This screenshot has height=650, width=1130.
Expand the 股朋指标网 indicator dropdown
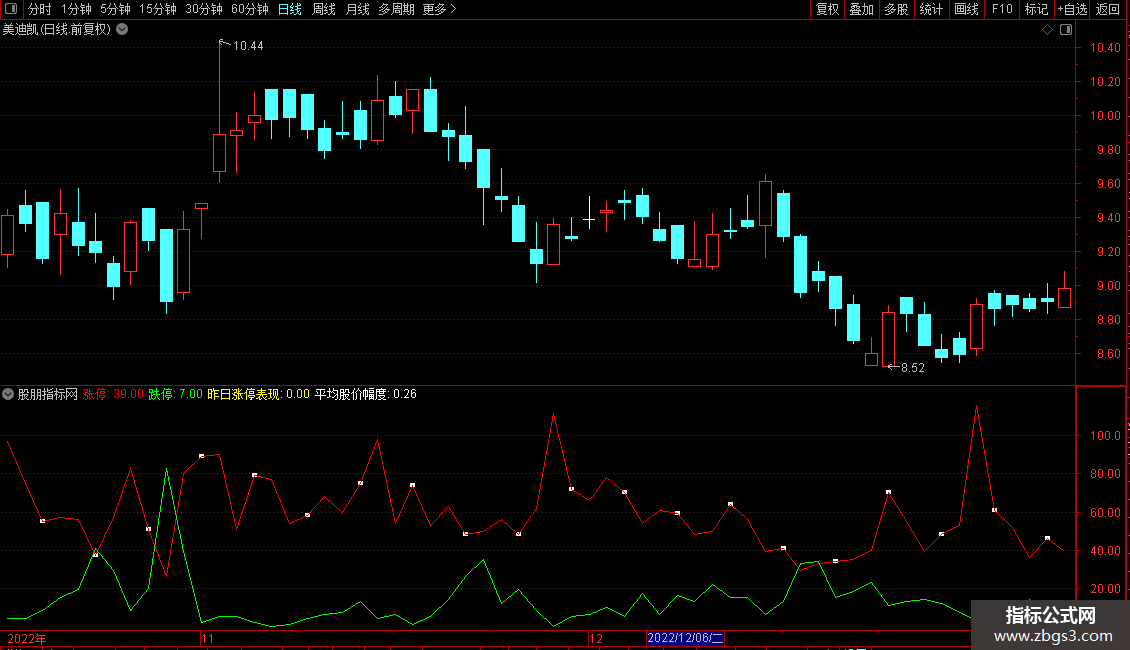(x=8, y=394)
